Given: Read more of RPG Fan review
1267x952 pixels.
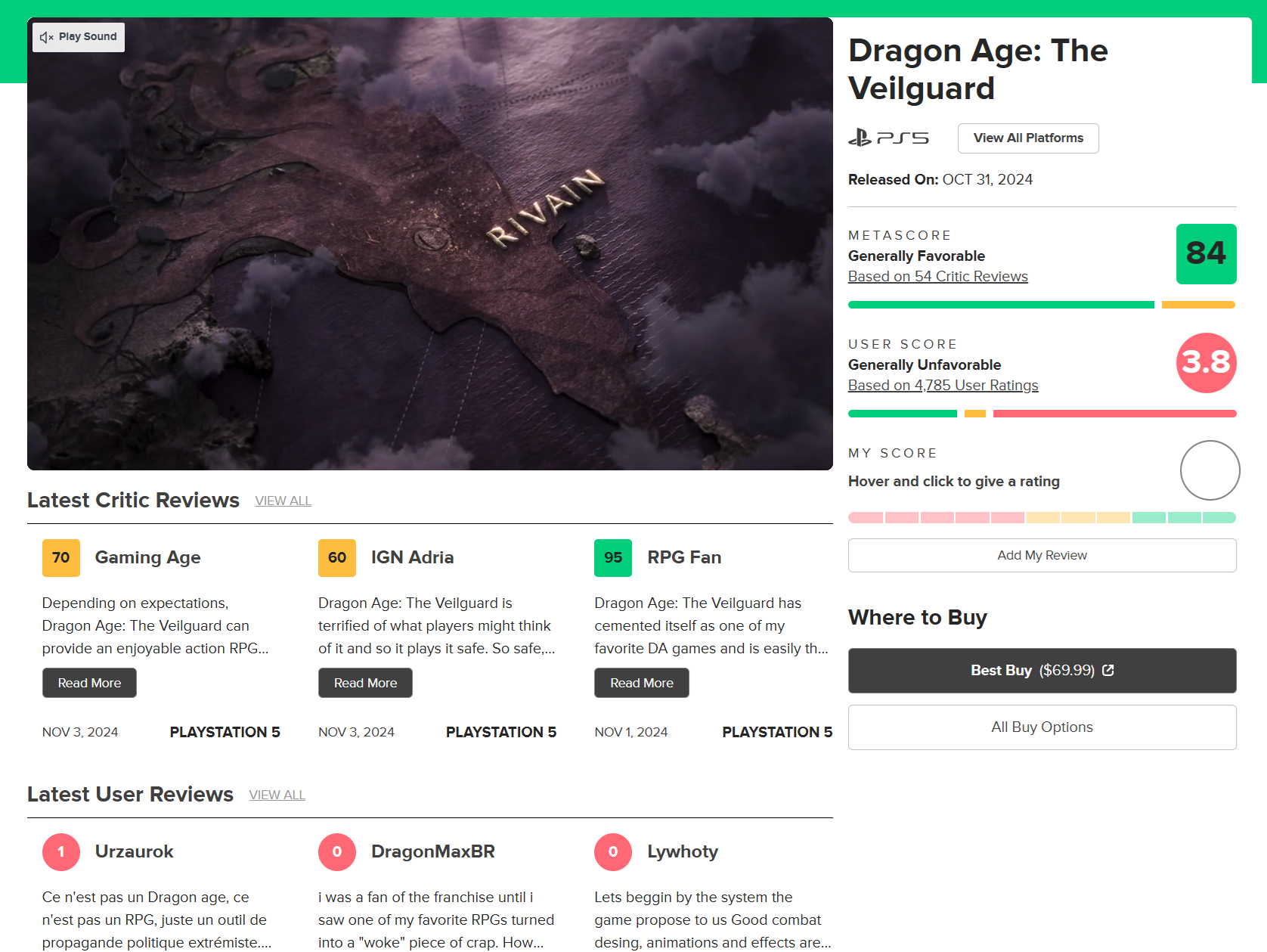Looking at the screenshot, I should point(642,683).
